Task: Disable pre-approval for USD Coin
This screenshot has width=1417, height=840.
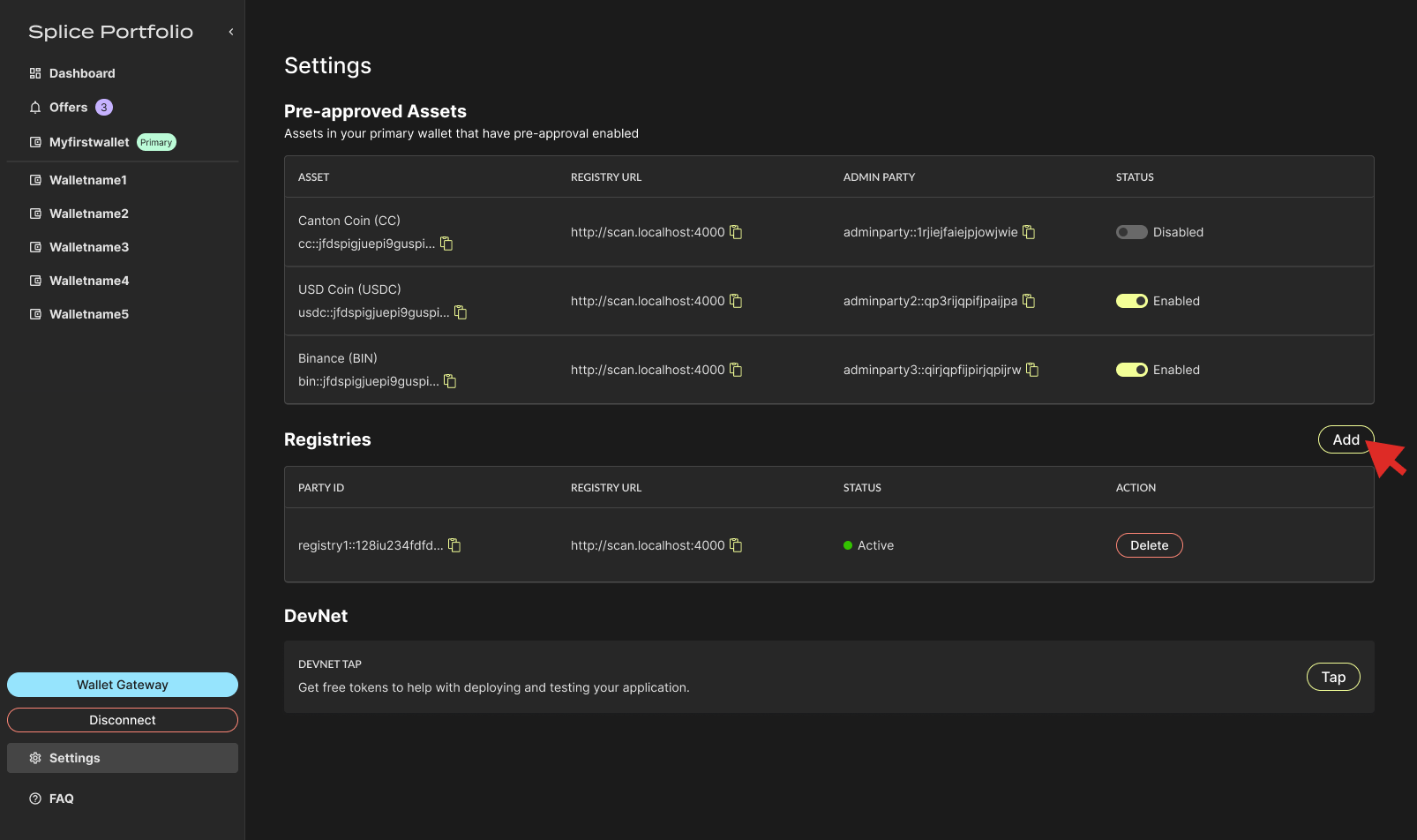Action: [1132, 301]
